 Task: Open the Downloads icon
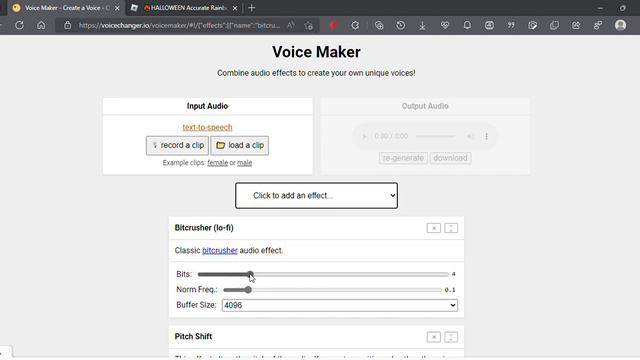(x=422, y=25)
